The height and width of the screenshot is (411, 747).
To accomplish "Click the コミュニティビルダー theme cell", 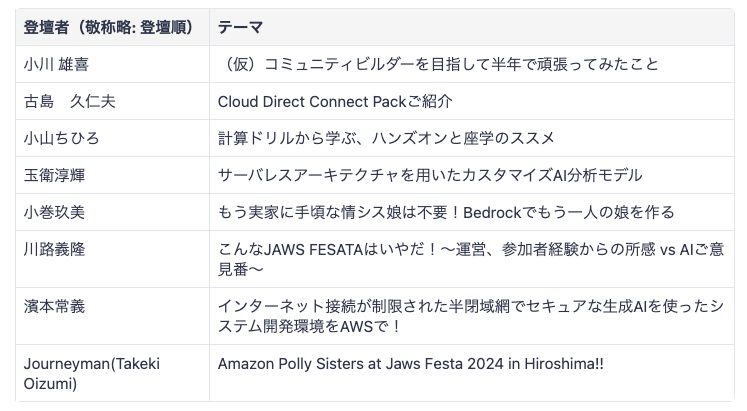I will [472, 64].
